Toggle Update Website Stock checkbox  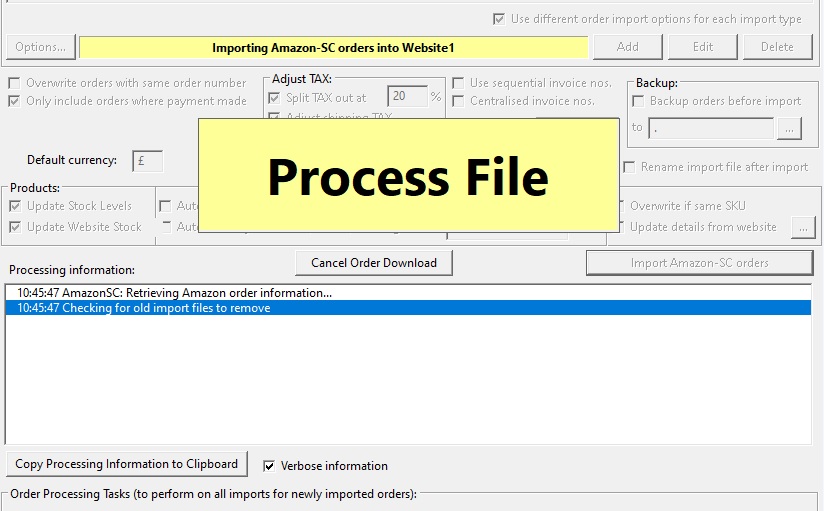(15, 227)
